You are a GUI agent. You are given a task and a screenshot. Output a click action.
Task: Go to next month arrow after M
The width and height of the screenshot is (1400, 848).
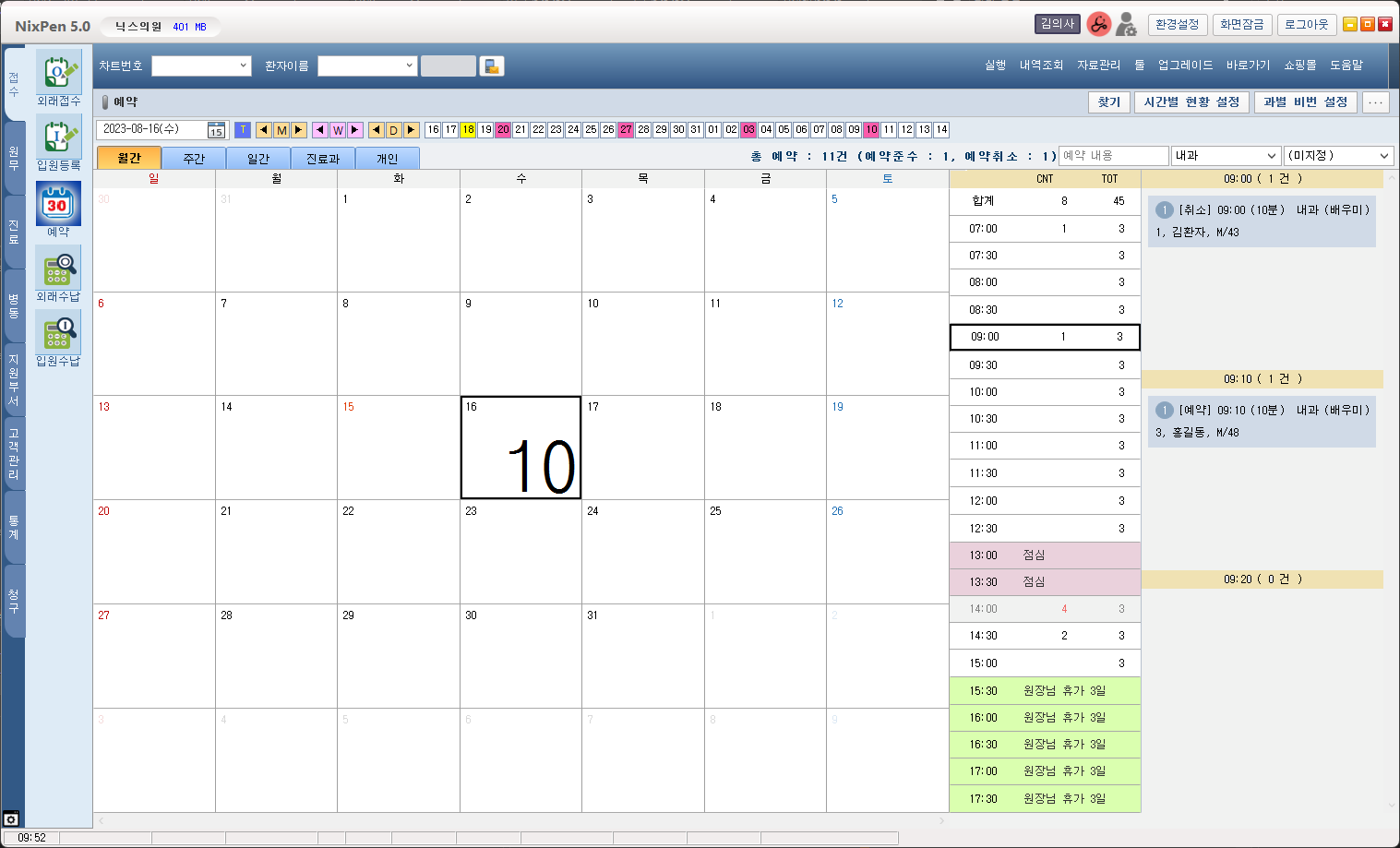[x=299, y=130]
